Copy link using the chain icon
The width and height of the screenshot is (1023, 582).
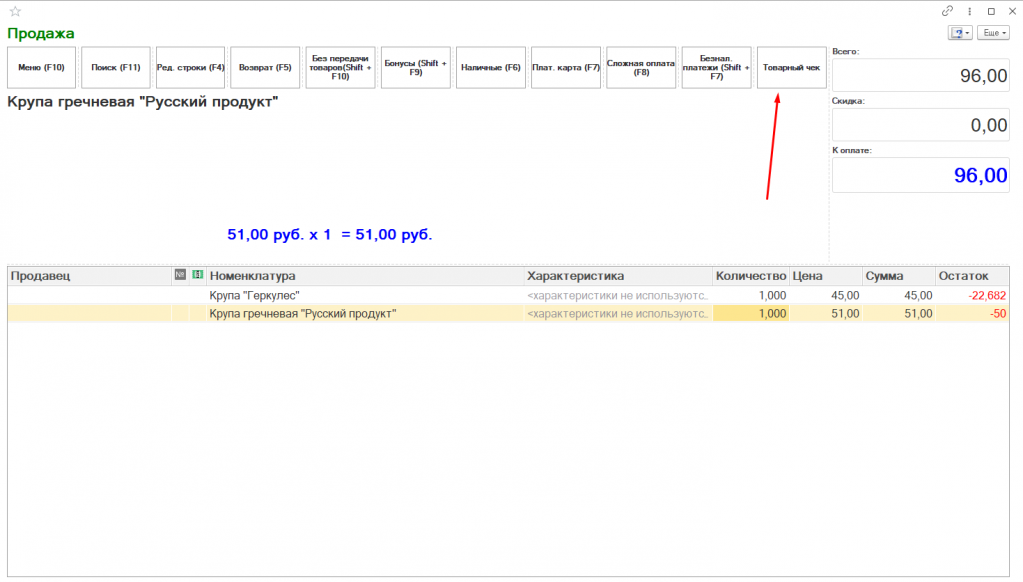[x=947, y=11]
